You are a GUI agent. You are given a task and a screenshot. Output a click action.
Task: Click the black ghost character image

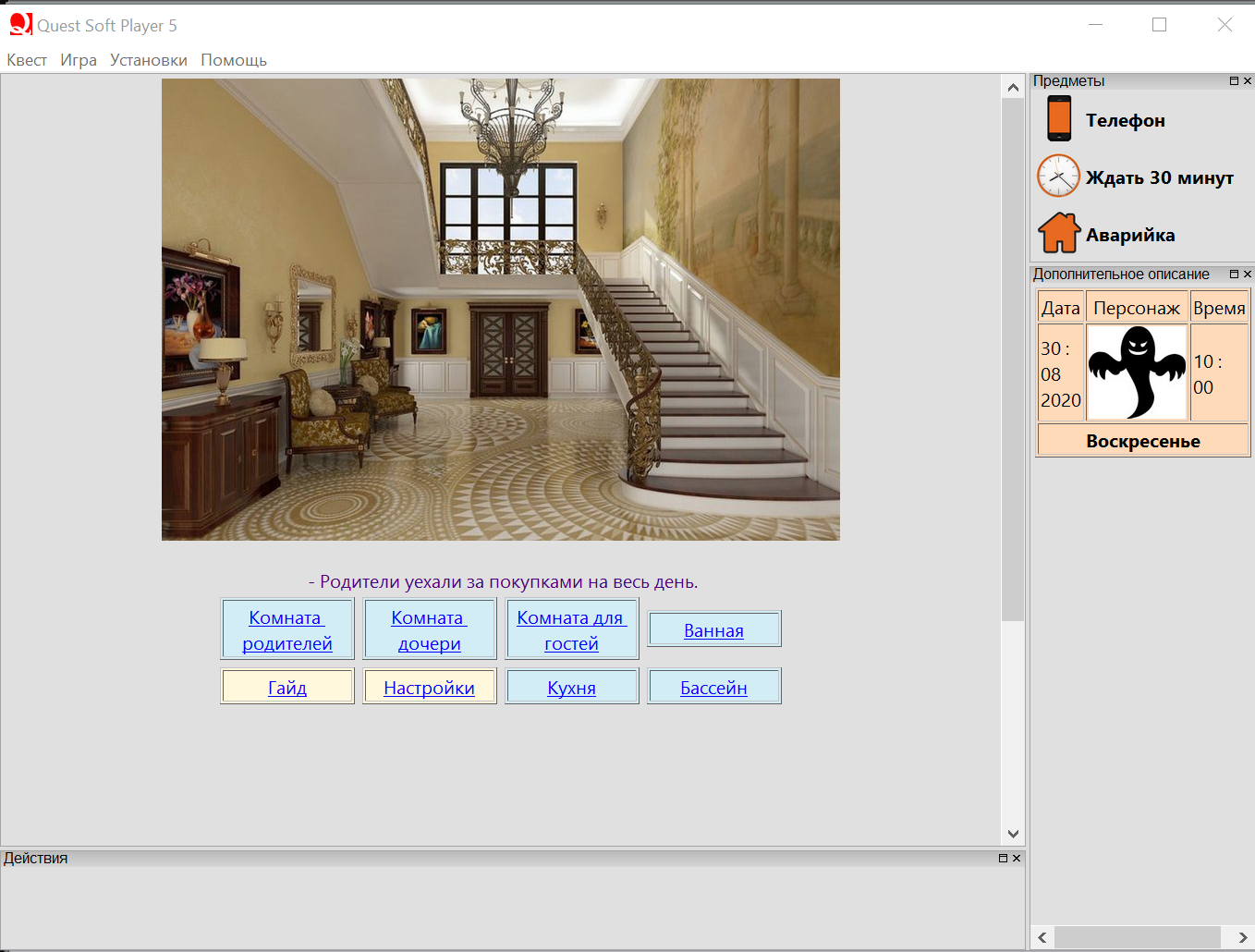pos(1137,372)
